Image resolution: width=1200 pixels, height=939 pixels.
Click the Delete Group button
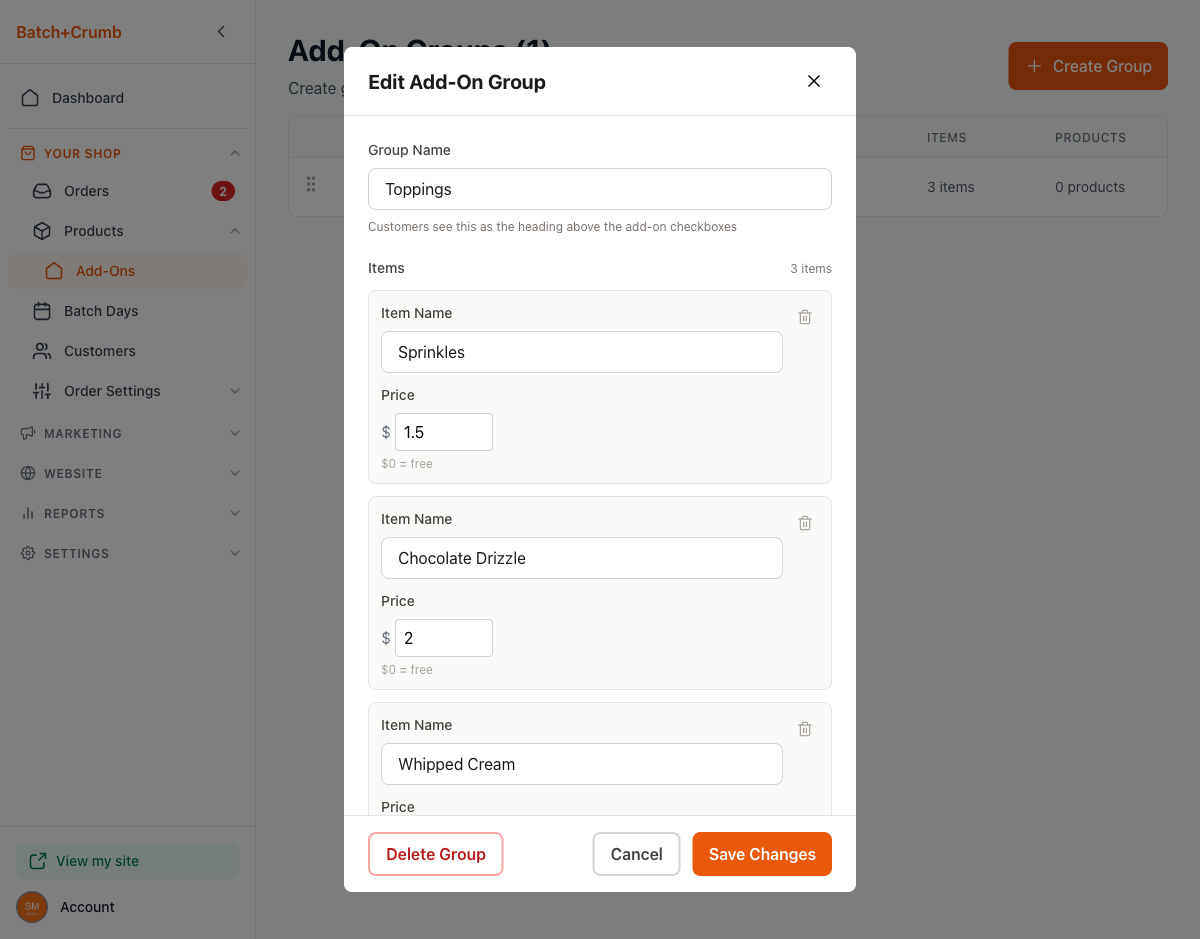(436, 854)
